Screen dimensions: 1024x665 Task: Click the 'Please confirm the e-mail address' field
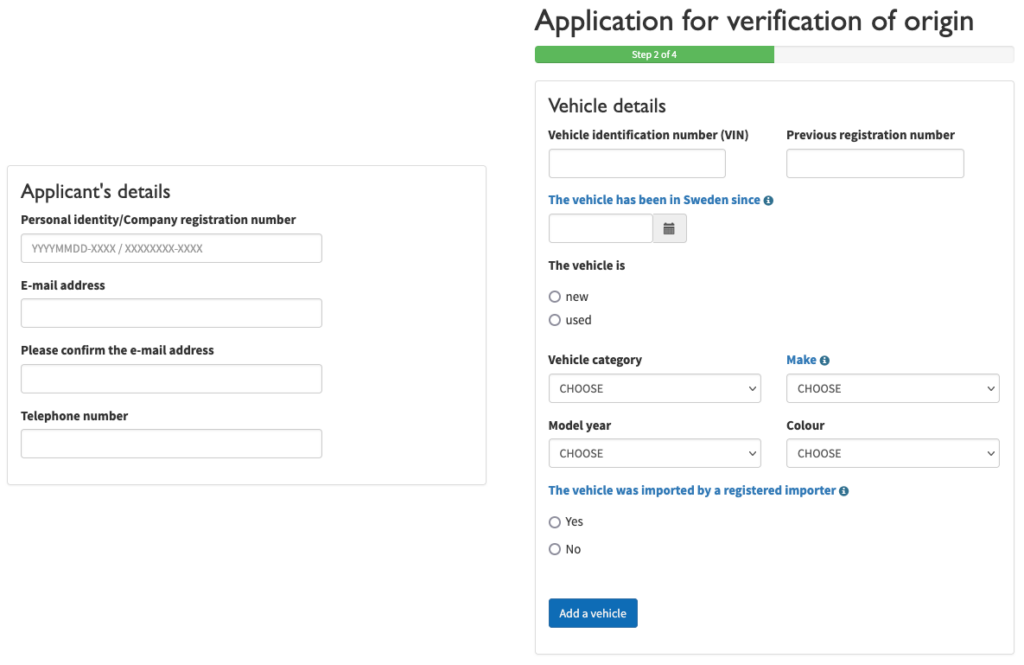[171, 379]
